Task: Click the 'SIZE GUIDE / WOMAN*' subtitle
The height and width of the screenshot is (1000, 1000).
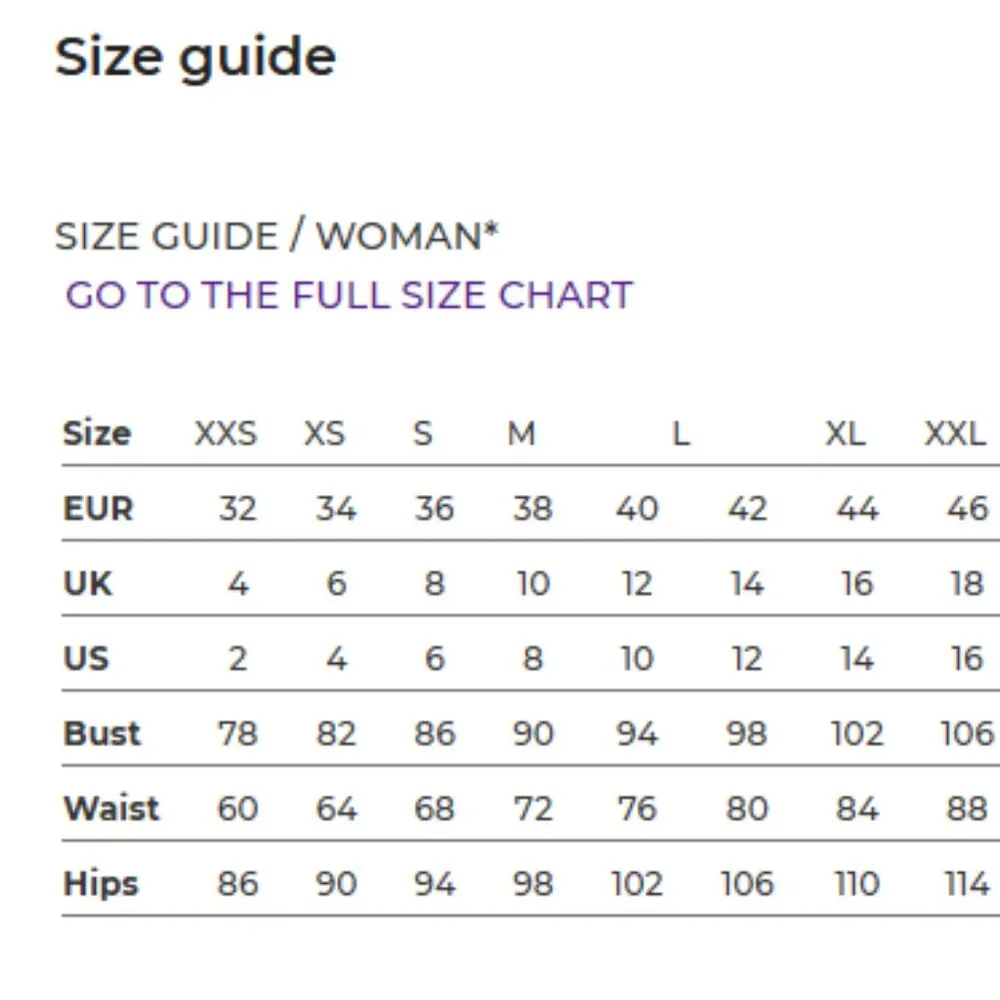Action: (276, 236)
